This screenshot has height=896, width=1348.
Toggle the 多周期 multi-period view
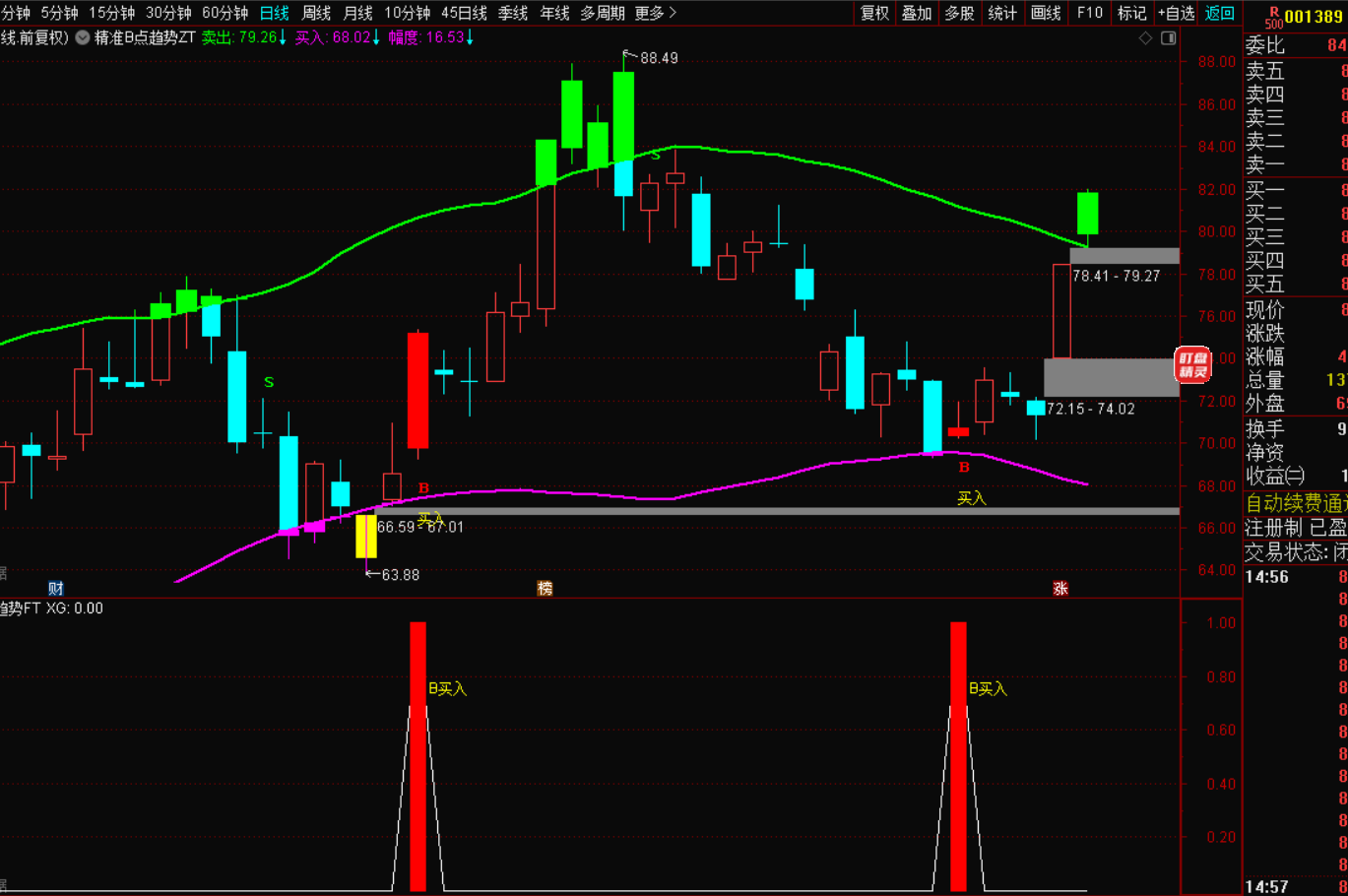tap(603, 13)
